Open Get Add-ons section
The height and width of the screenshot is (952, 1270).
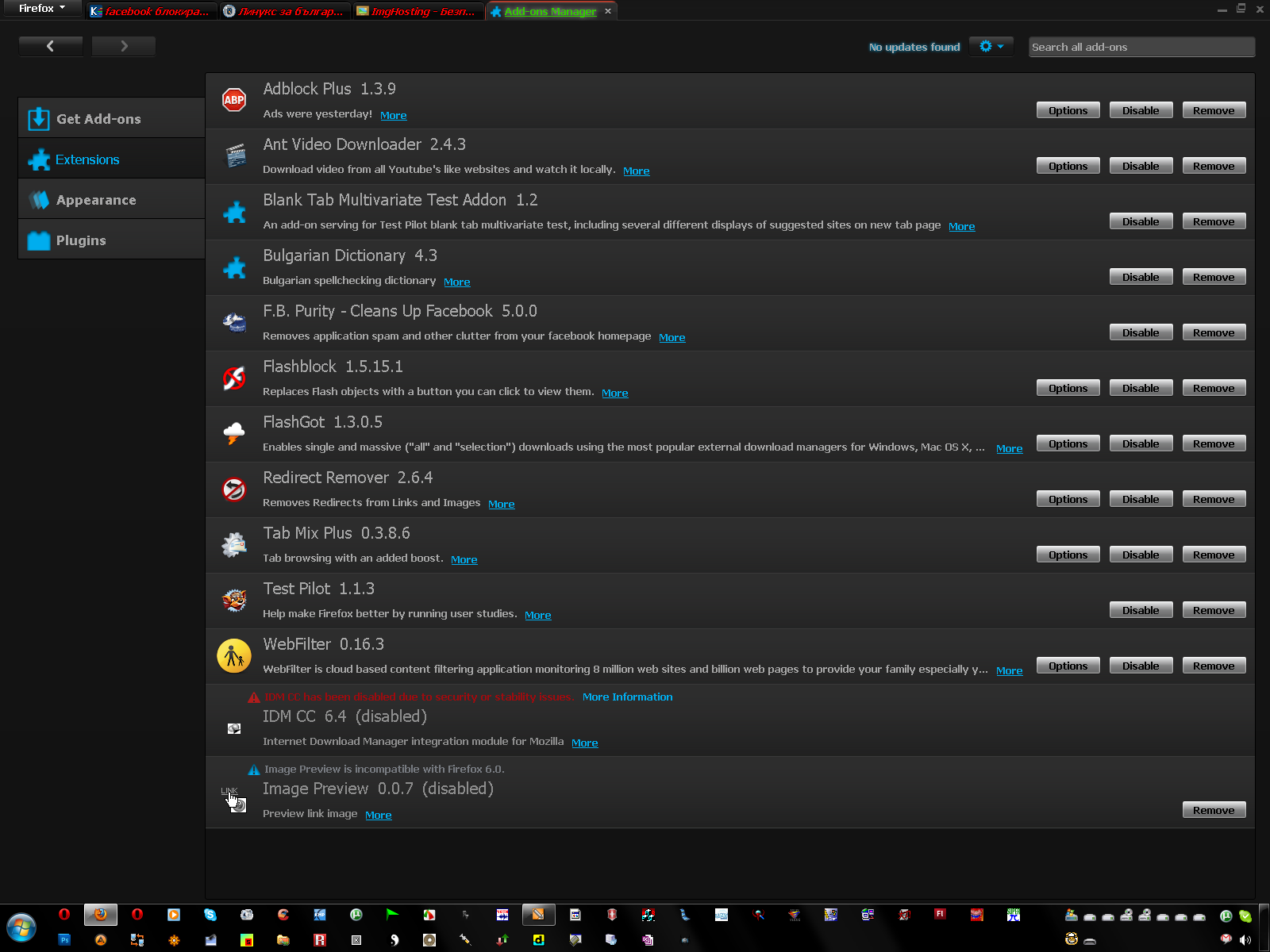coord(111,118)
